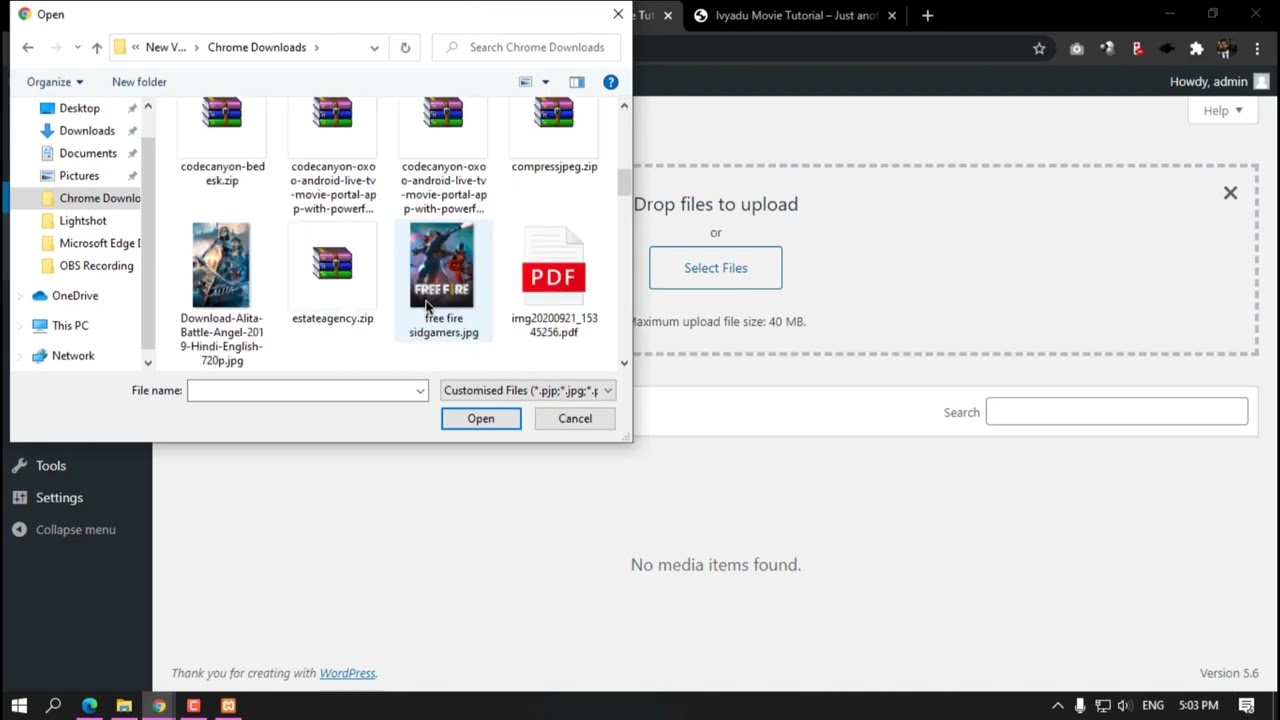Viewport: 1280px width, 720px height.
Task: Click the navigation pane scroll-up arrow
Action: pos(148,106)
